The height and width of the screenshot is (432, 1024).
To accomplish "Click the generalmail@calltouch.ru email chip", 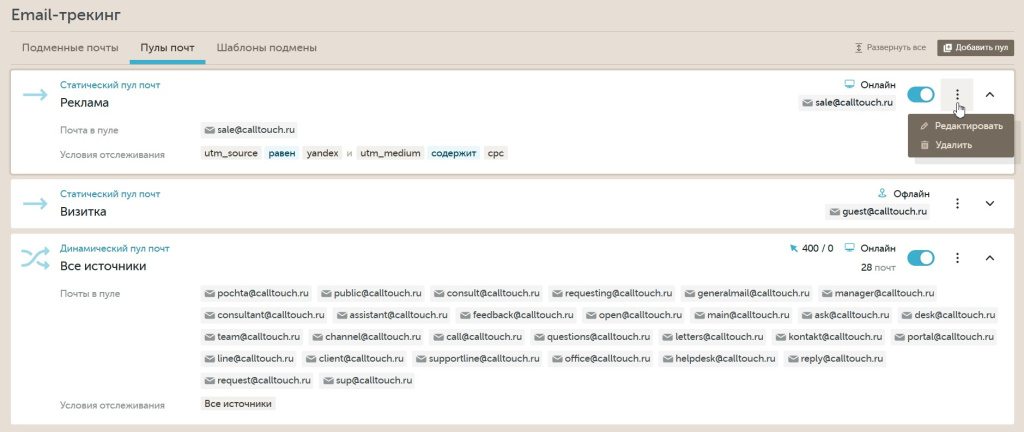I will coord(747,294).
